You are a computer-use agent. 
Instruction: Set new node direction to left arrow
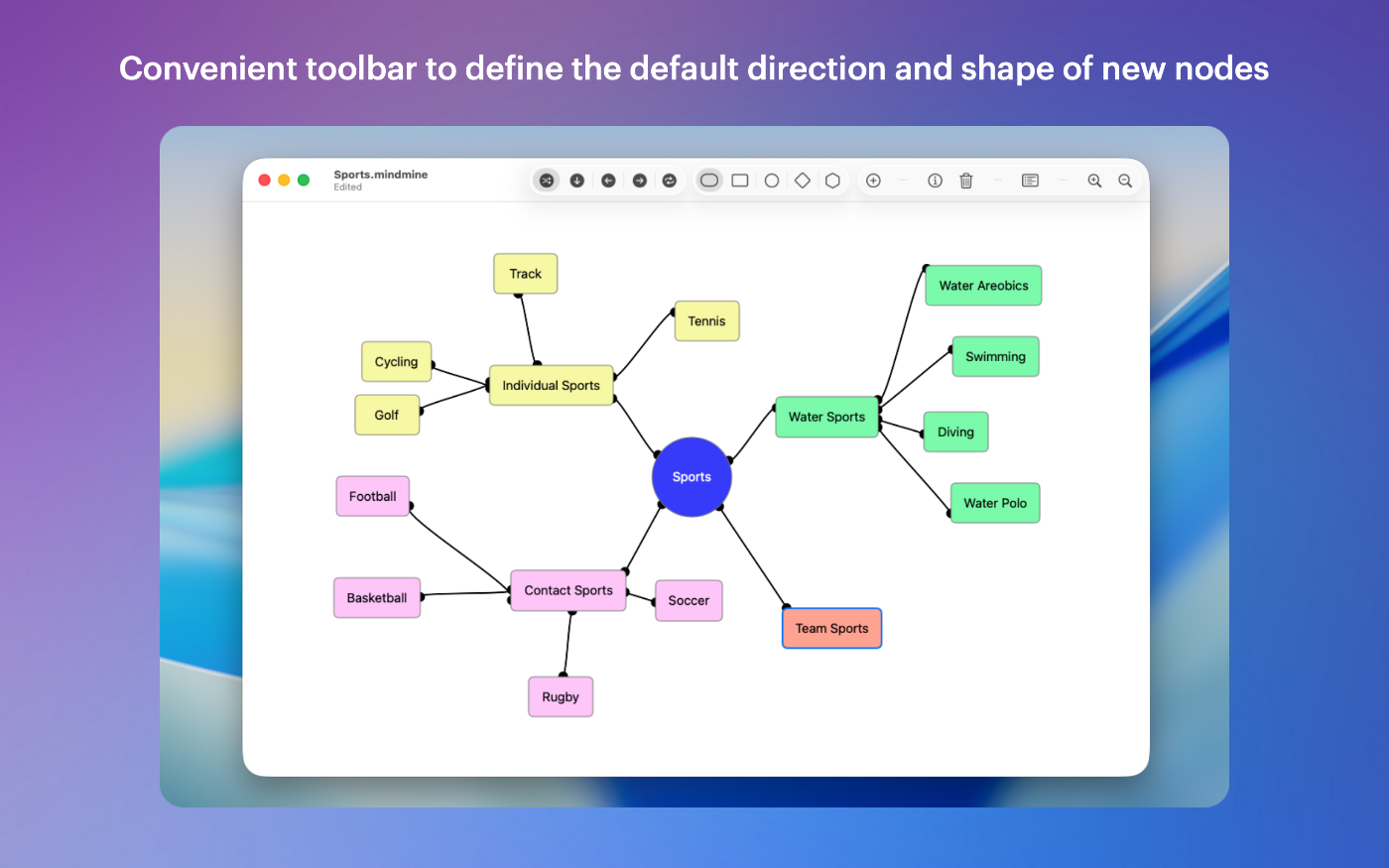point(608,181)
